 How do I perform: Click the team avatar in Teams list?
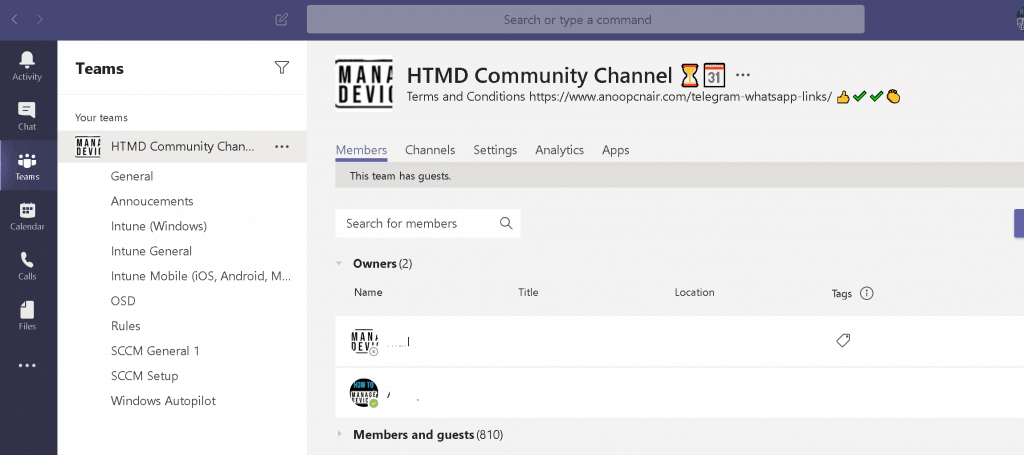point(88,147)
